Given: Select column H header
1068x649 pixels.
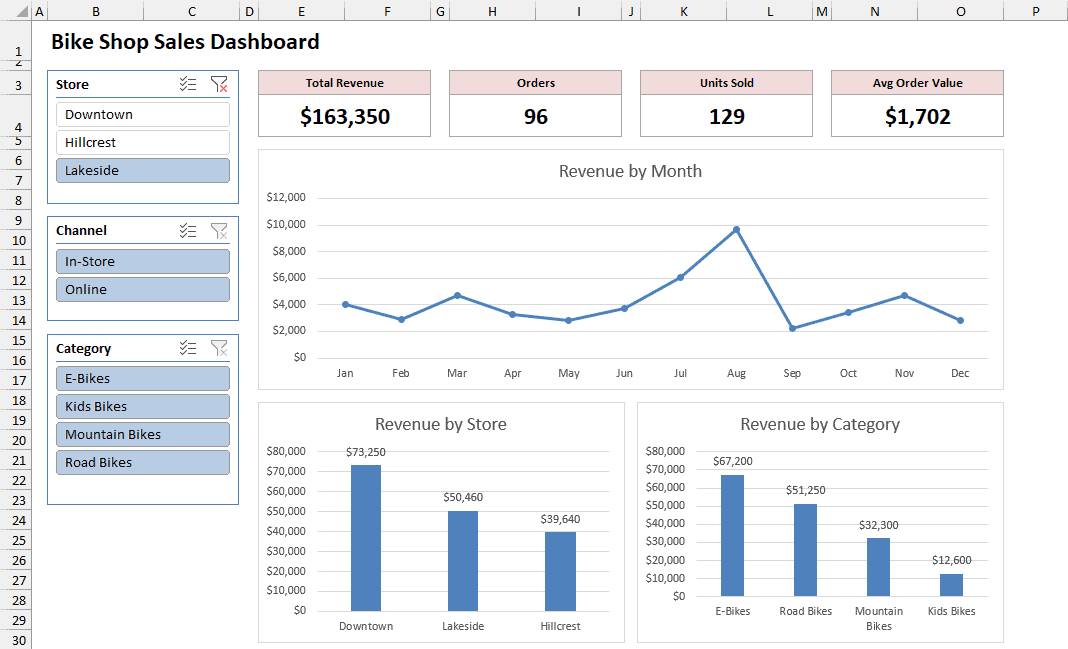Looking at the screenshot, I should click(x=492, y=11).
